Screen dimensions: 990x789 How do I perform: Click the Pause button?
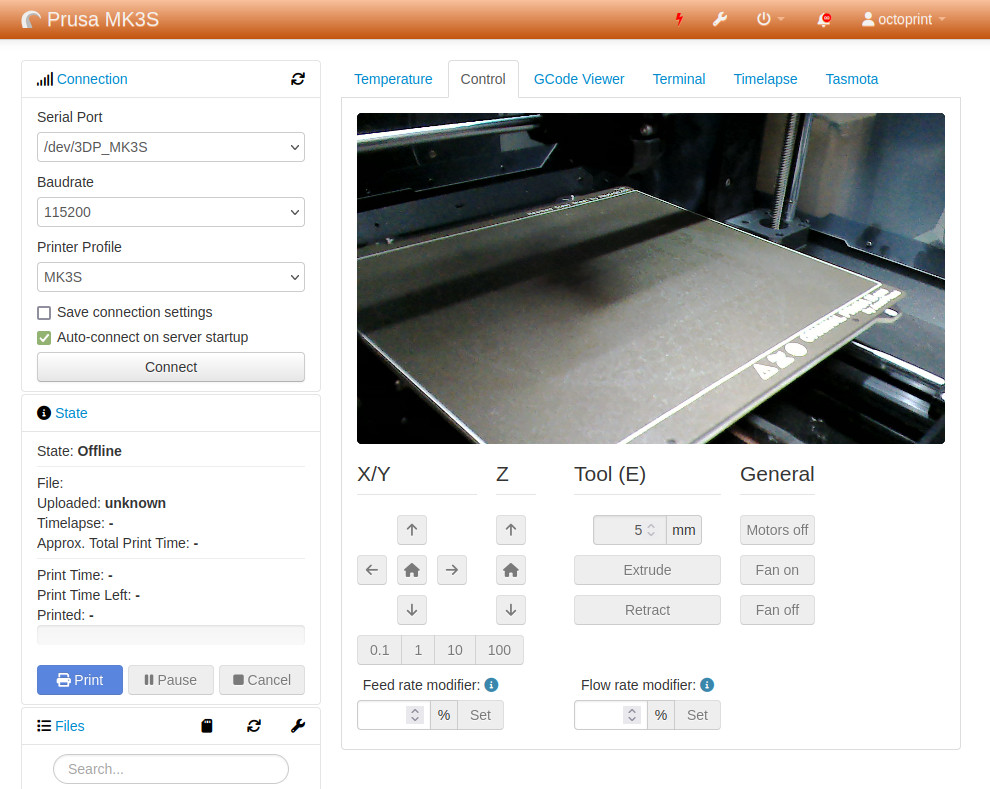click(x=171, y=680)
